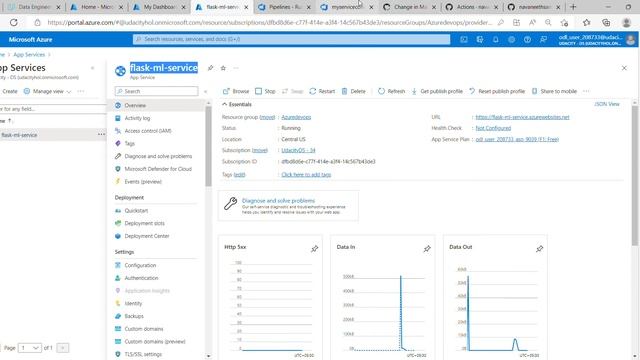The width and height of the screenshot is (640, 360).
Task: Open the more options ellipsis for the flask-ml-service row
Action: pyautogui.click(x=101, y=135)
